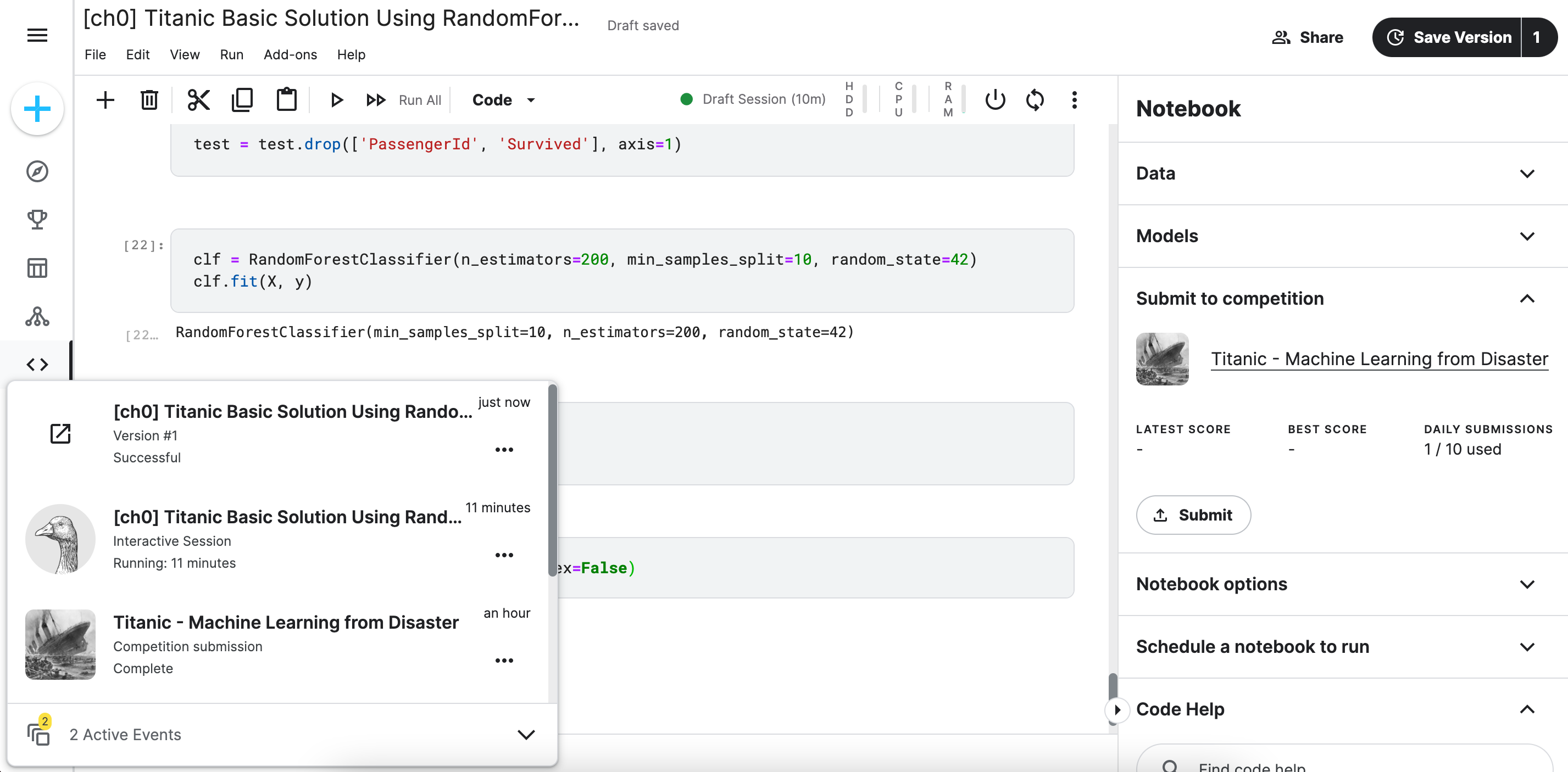Collapse the Active Events panel chevron
1568x772 pixels.
526,734
